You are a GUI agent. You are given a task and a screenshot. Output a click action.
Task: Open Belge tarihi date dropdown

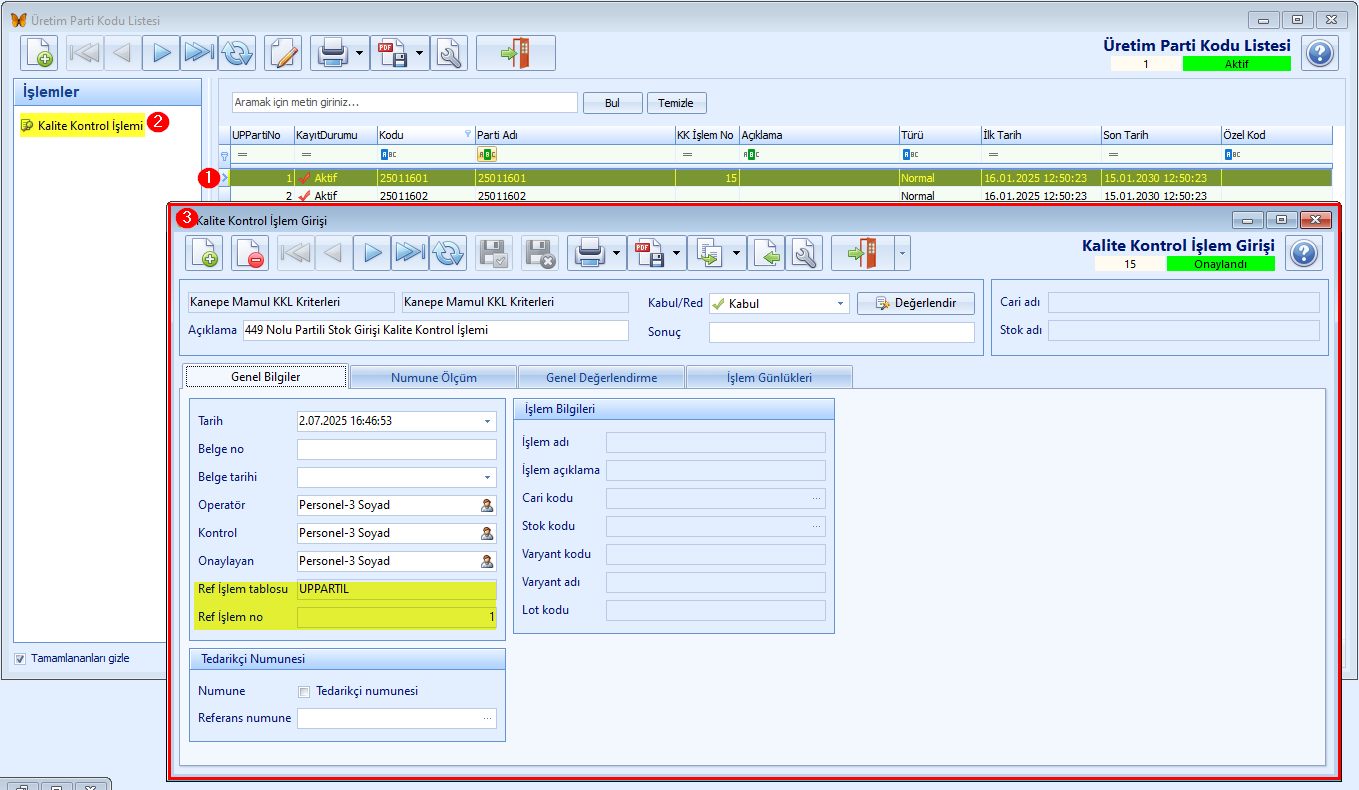(x=488, y=477)
